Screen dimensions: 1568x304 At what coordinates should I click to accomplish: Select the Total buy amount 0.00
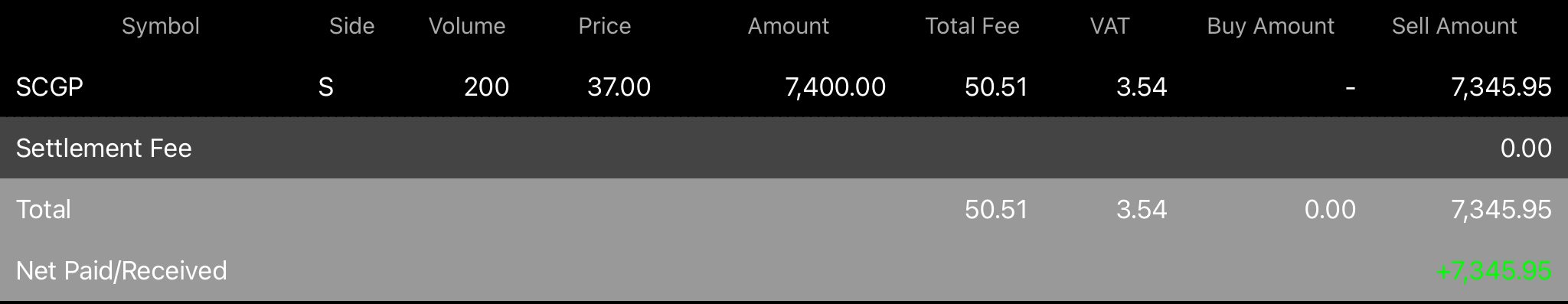point(1330,209)
